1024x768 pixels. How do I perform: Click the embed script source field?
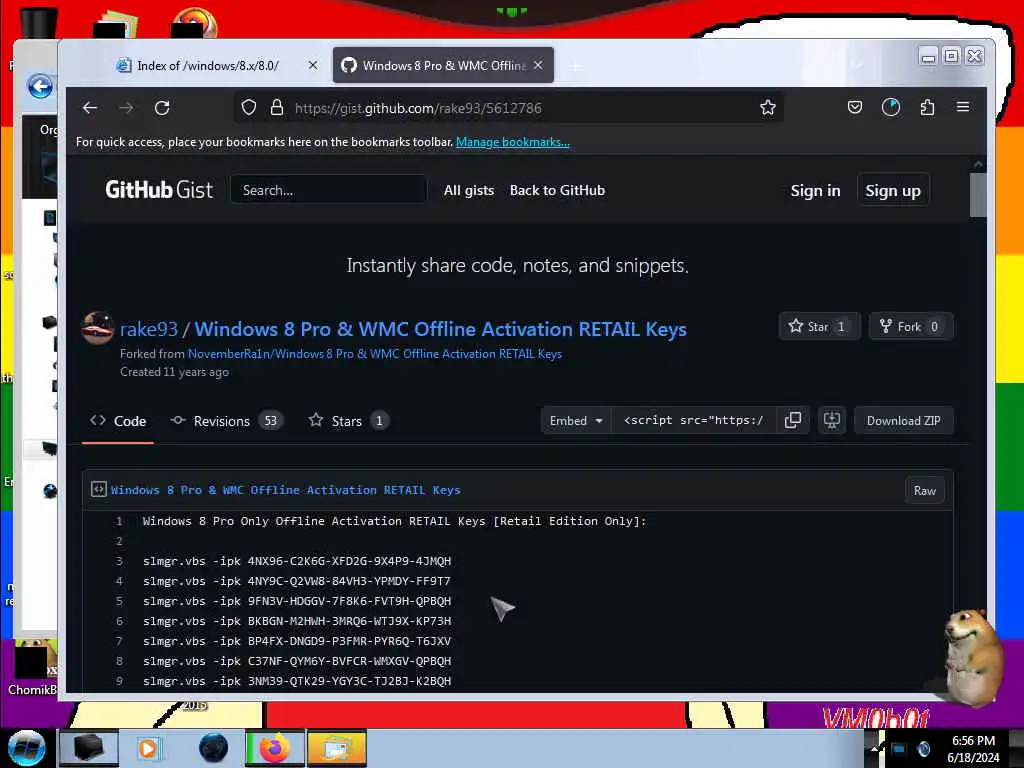point(694,421)
